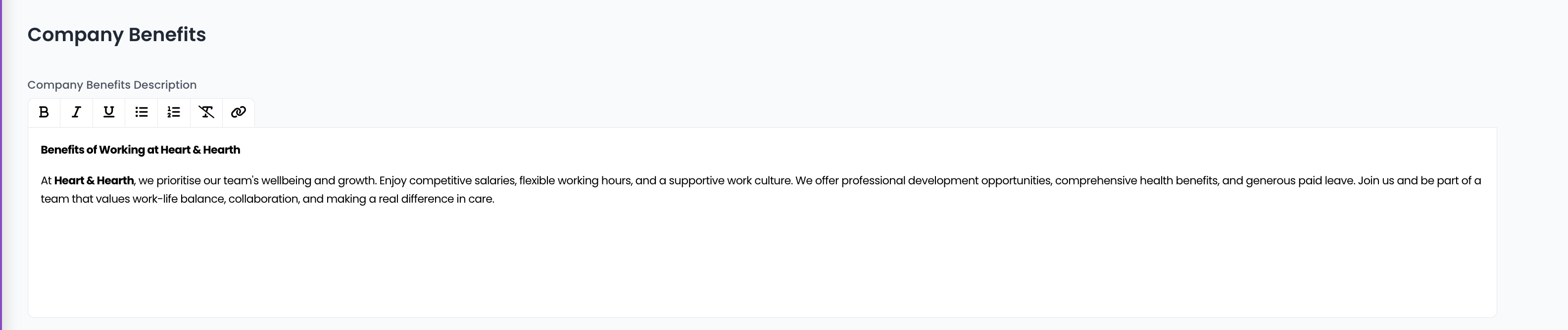Click the bold 'Benefits of Working at Heart & Hearth' line

[x=141, y=150]
